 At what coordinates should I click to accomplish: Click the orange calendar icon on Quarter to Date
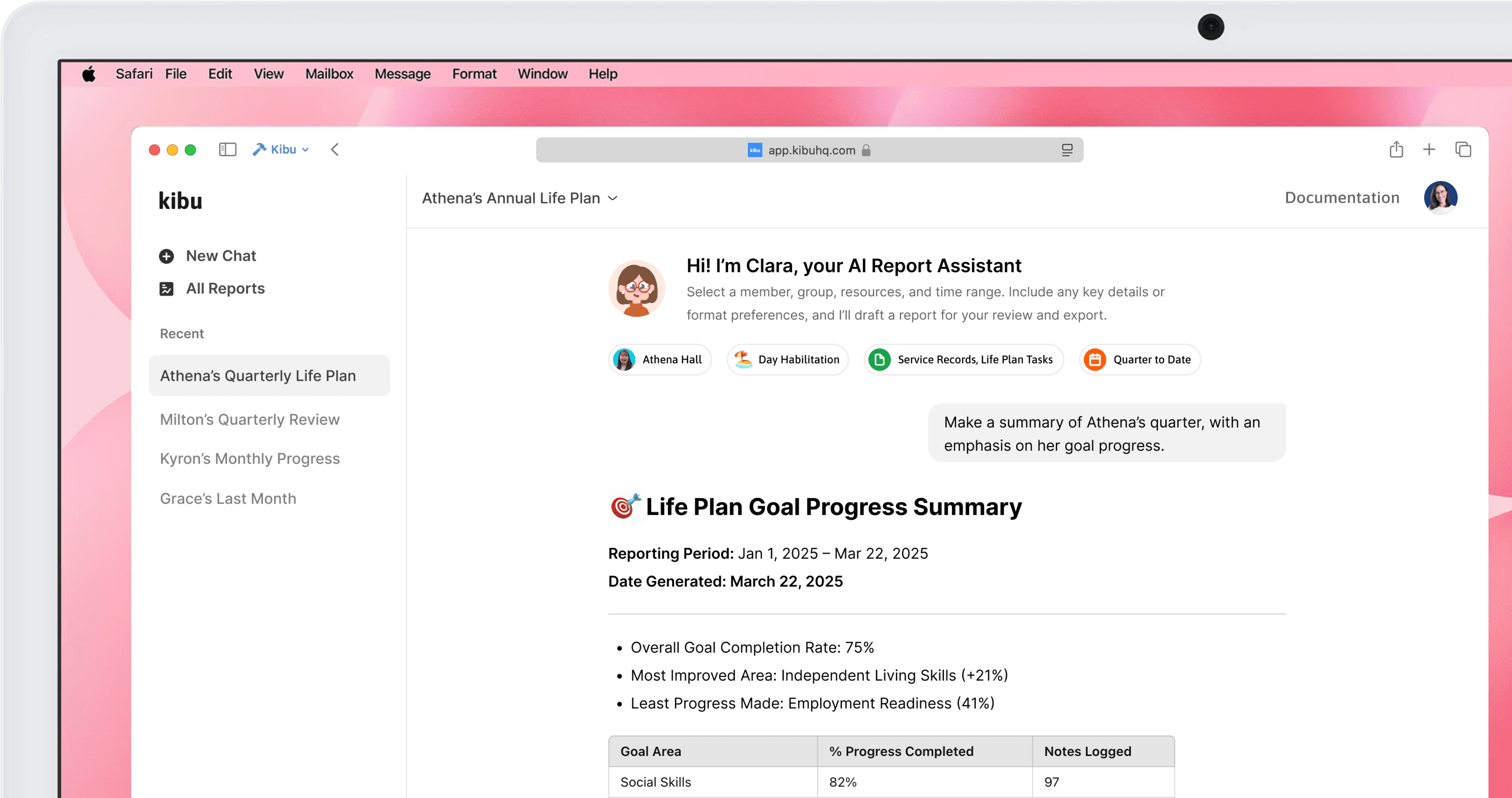click(1095, 360)
